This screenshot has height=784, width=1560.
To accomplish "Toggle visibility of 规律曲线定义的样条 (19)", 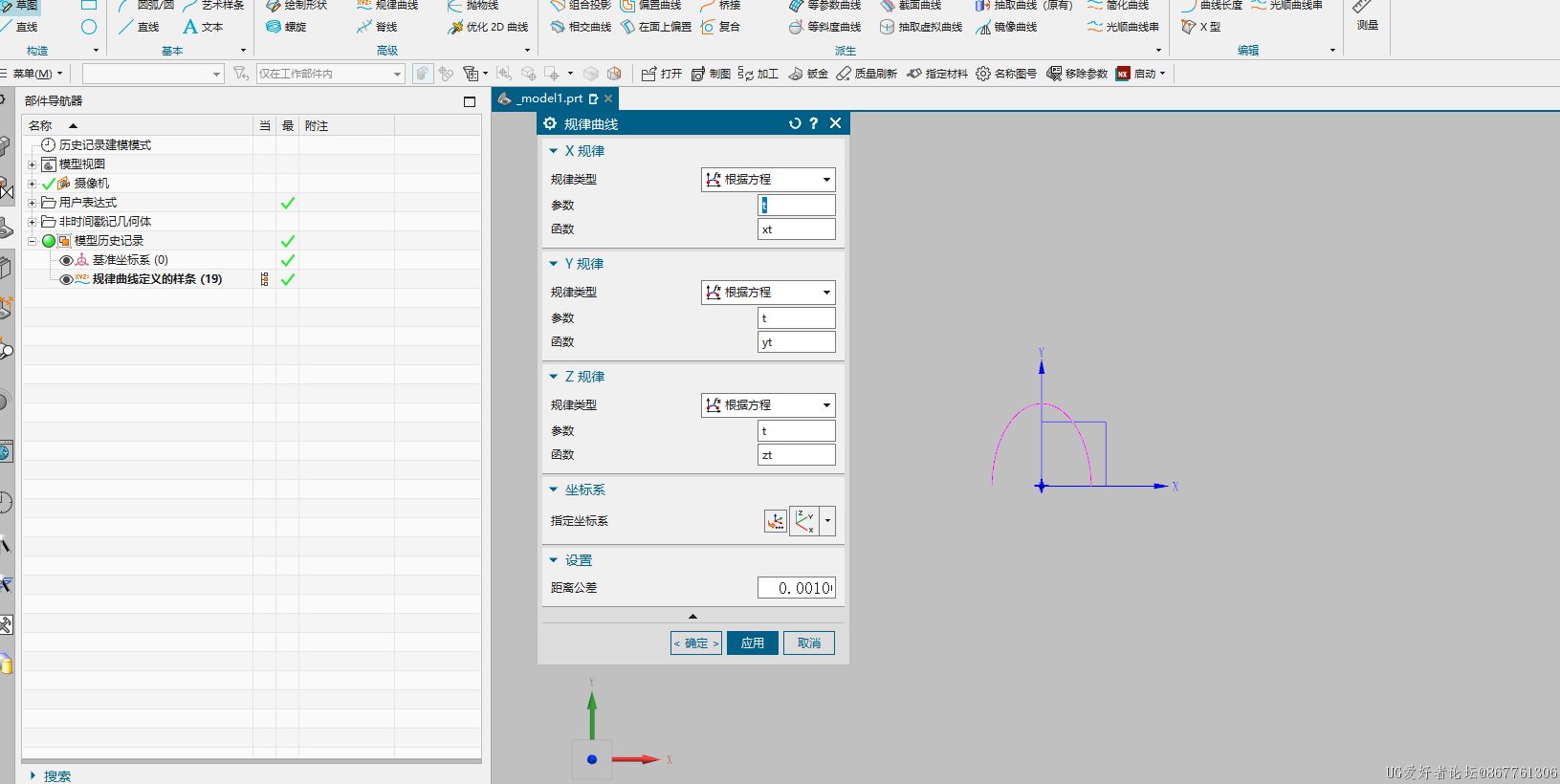I will [66, 279].
